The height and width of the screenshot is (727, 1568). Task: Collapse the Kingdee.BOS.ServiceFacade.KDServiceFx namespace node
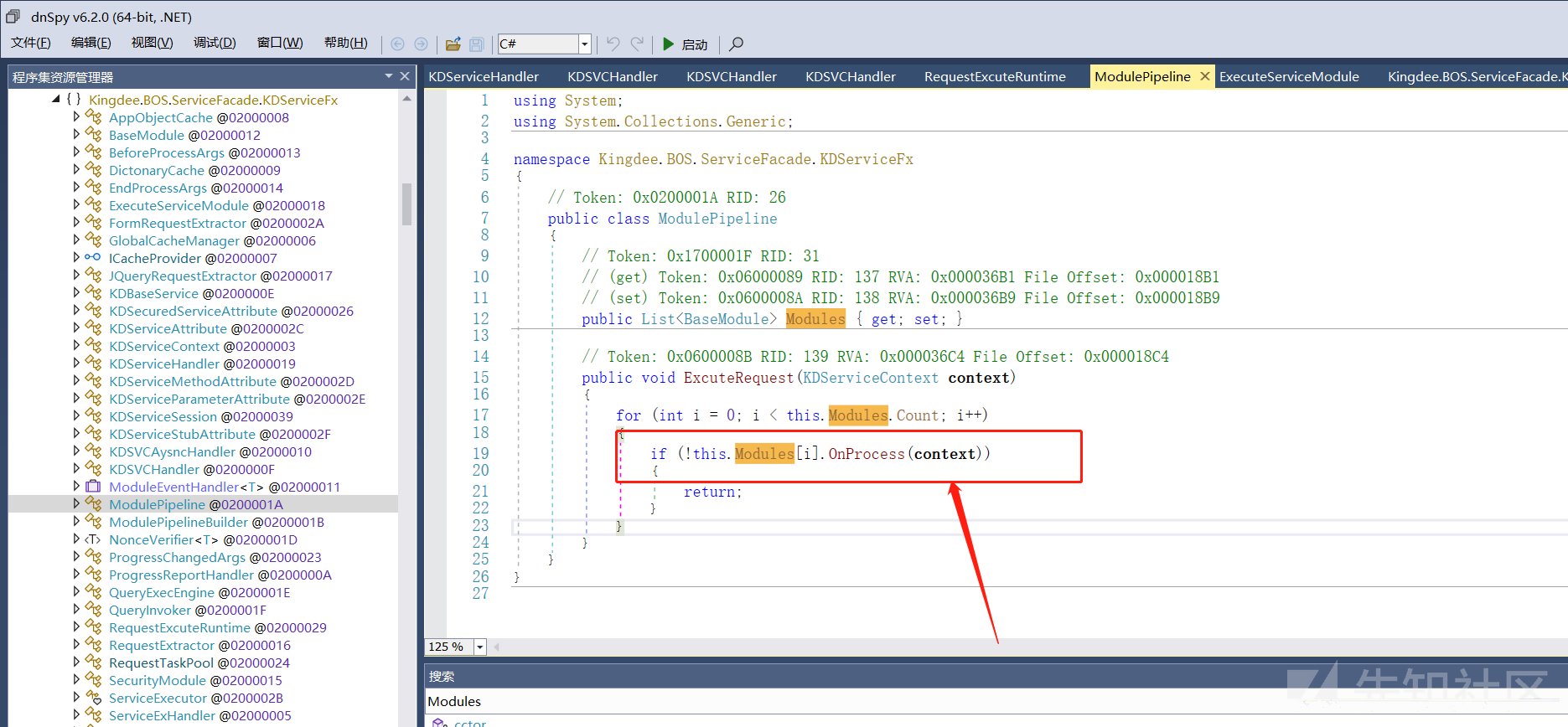[56, 99]
